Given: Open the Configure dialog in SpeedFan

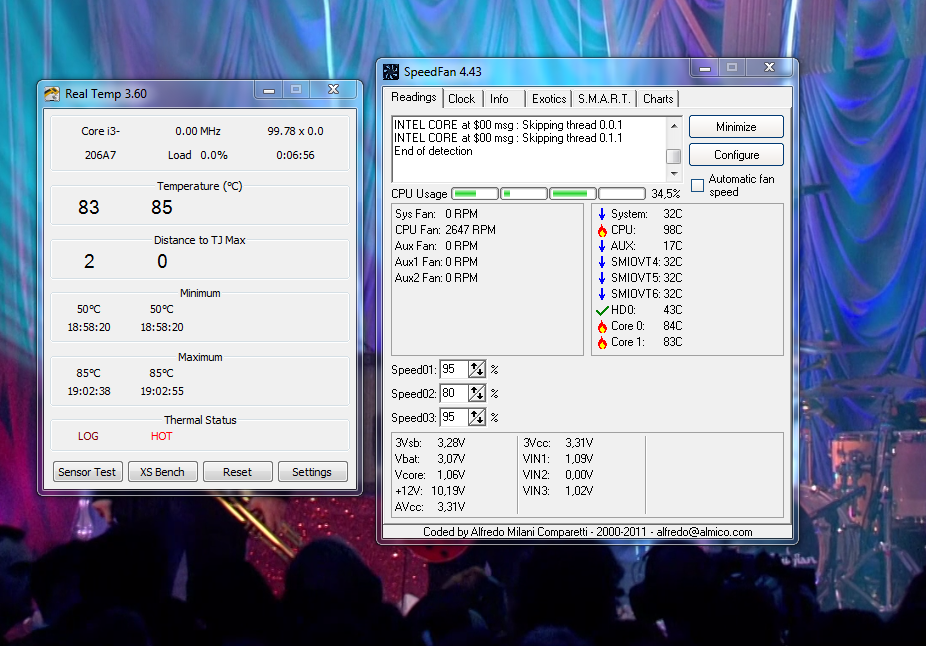Looking at the screenshot, I should pos(736,155).
